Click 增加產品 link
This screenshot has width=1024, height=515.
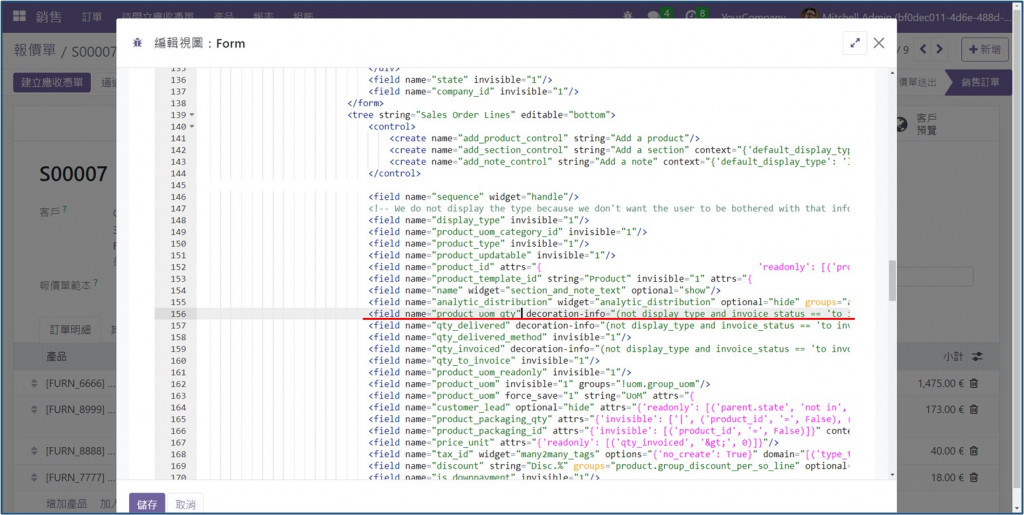(67, 503)
